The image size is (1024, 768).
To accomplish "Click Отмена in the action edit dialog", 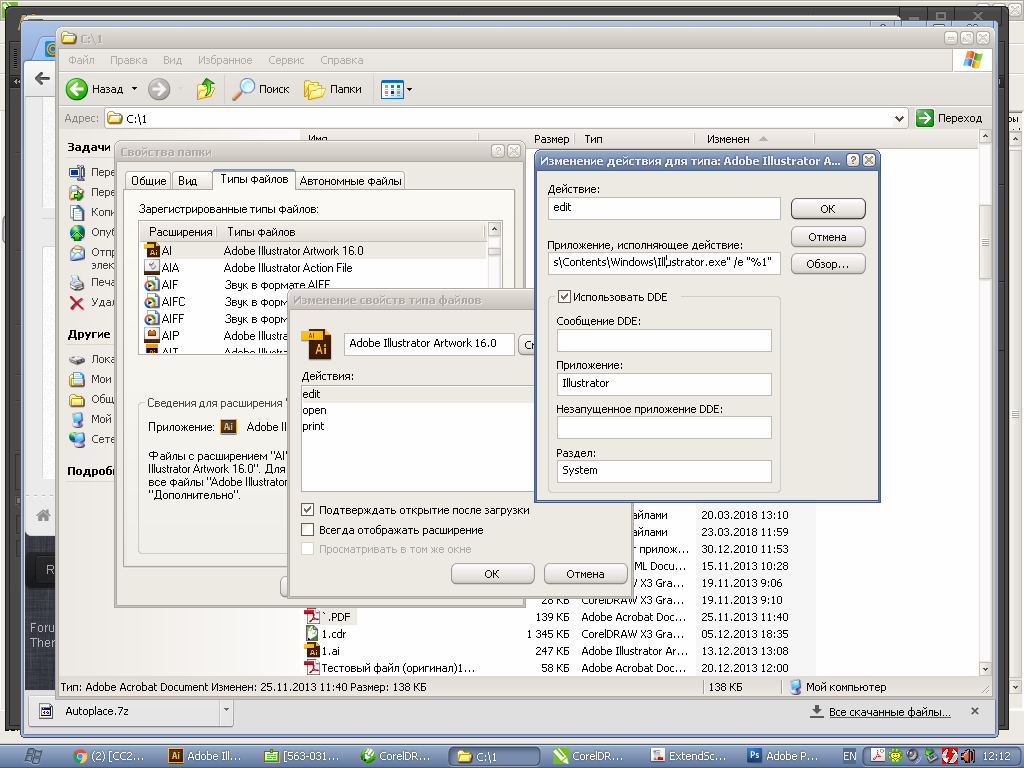I will tap(828, 236).
